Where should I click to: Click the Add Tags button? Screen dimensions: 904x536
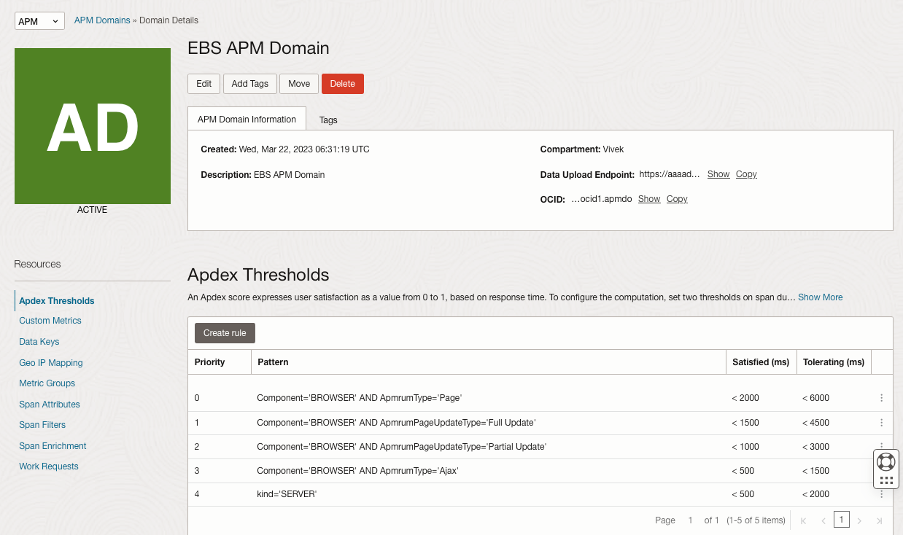point(250,84)
